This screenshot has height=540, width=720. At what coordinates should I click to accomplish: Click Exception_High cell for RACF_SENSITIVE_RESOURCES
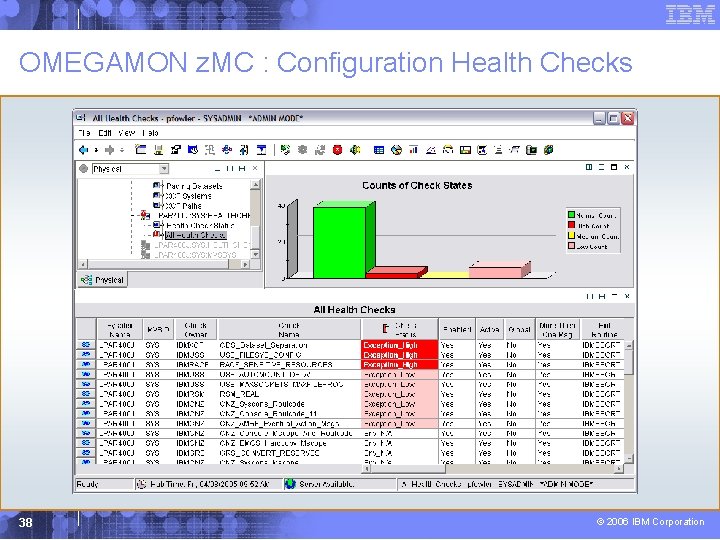[x=399, y=364]
